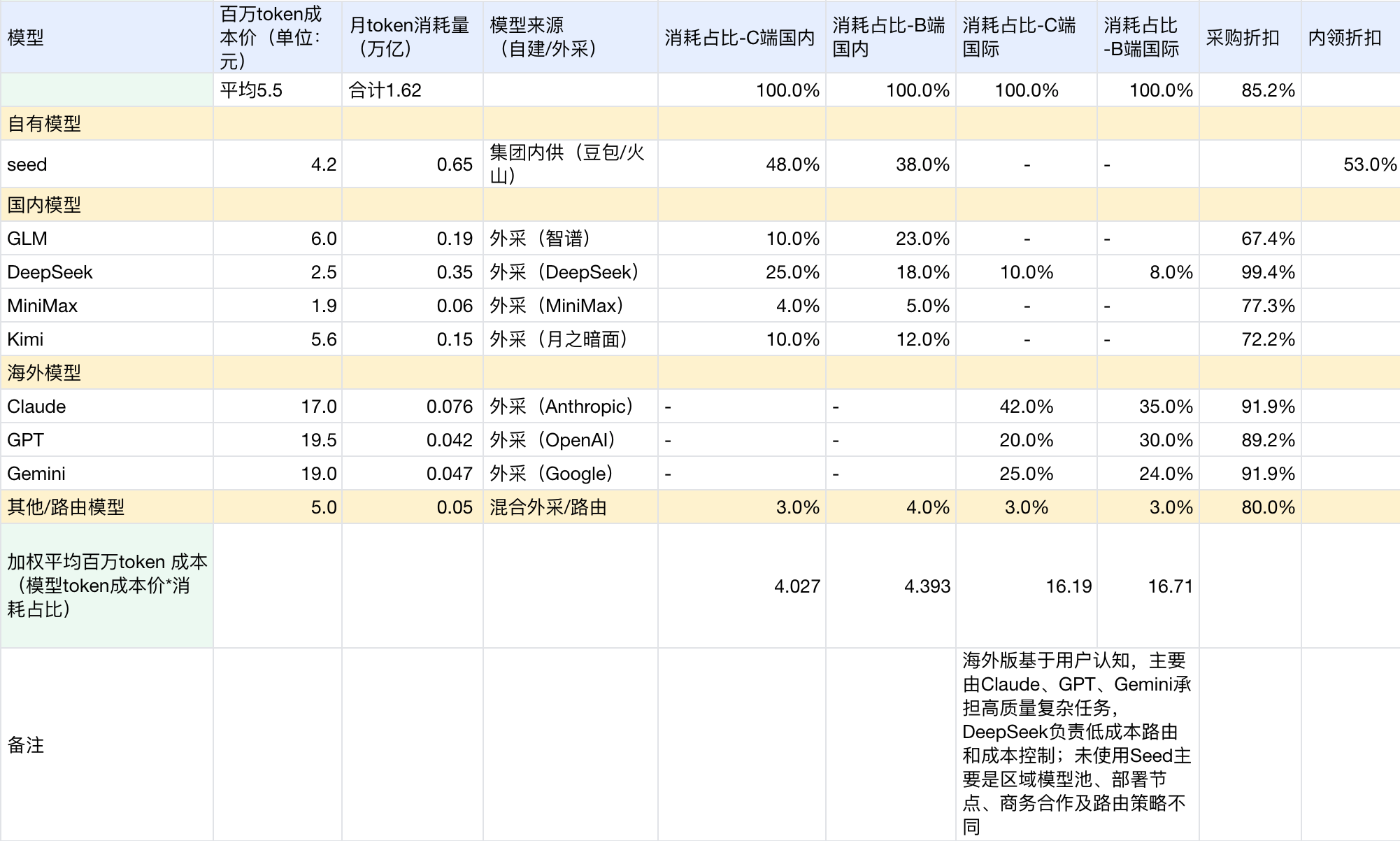Click the 合计1.62 cell

[413, 90]
